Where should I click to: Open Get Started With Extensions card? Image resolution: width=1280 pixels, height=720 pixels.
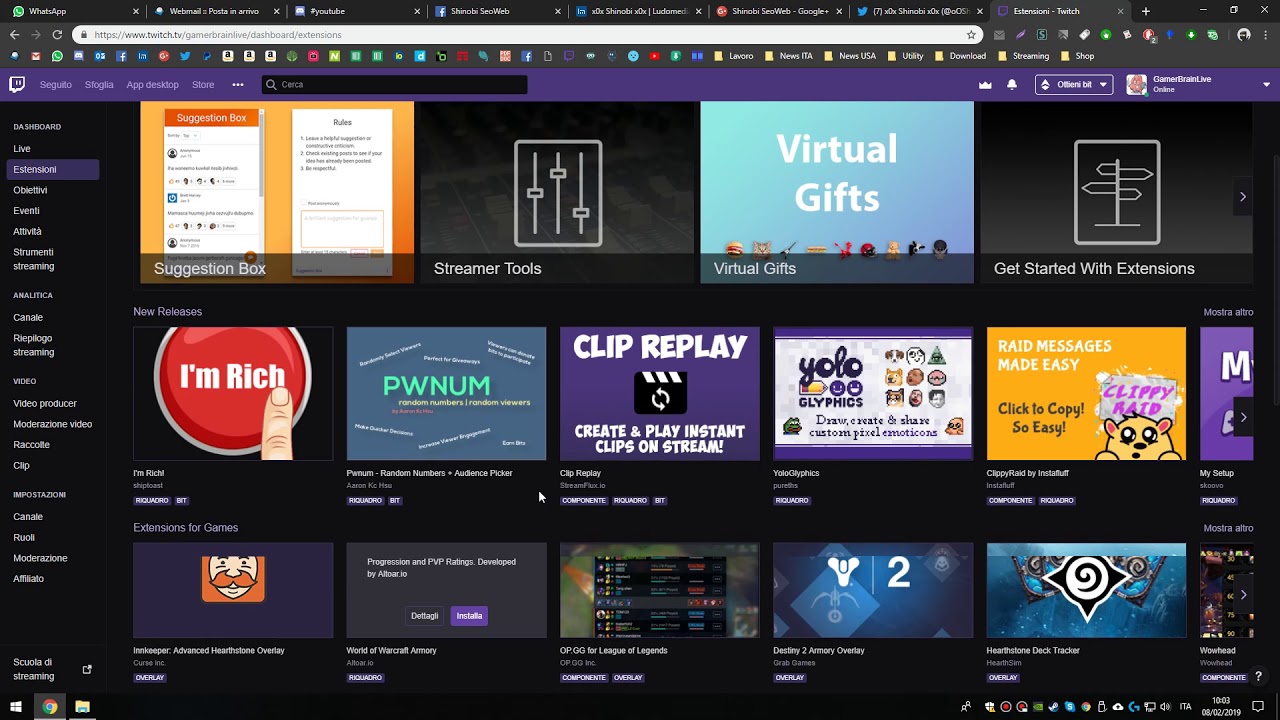pyautogui.click(x=1116, y=192)
